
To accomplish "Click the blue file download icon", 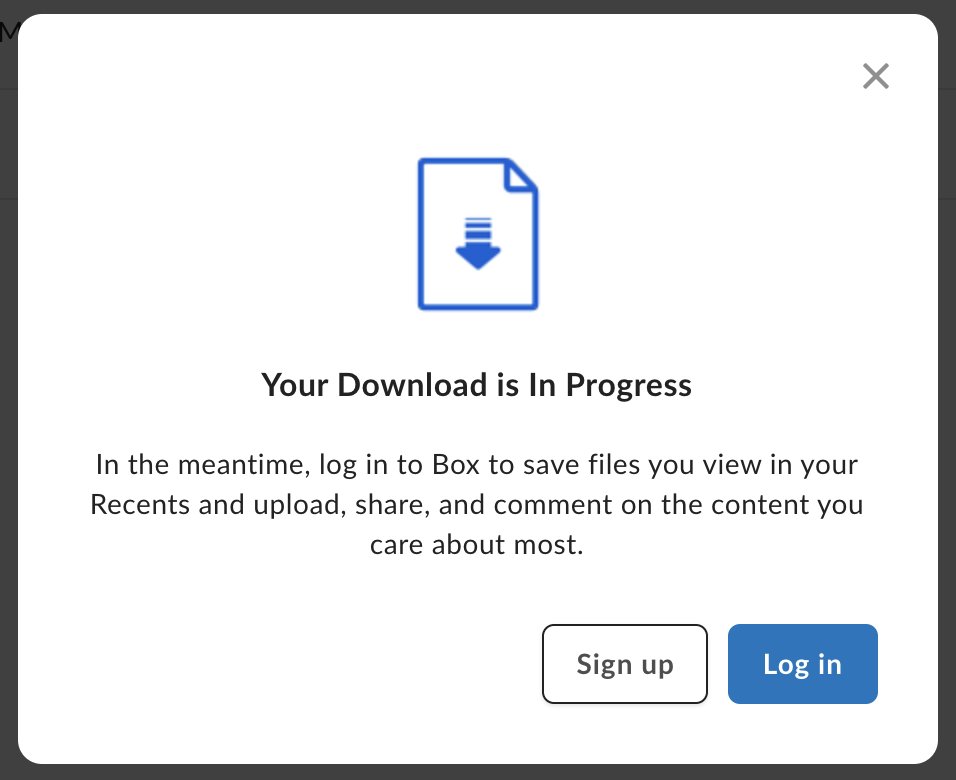I will [477, 234].
